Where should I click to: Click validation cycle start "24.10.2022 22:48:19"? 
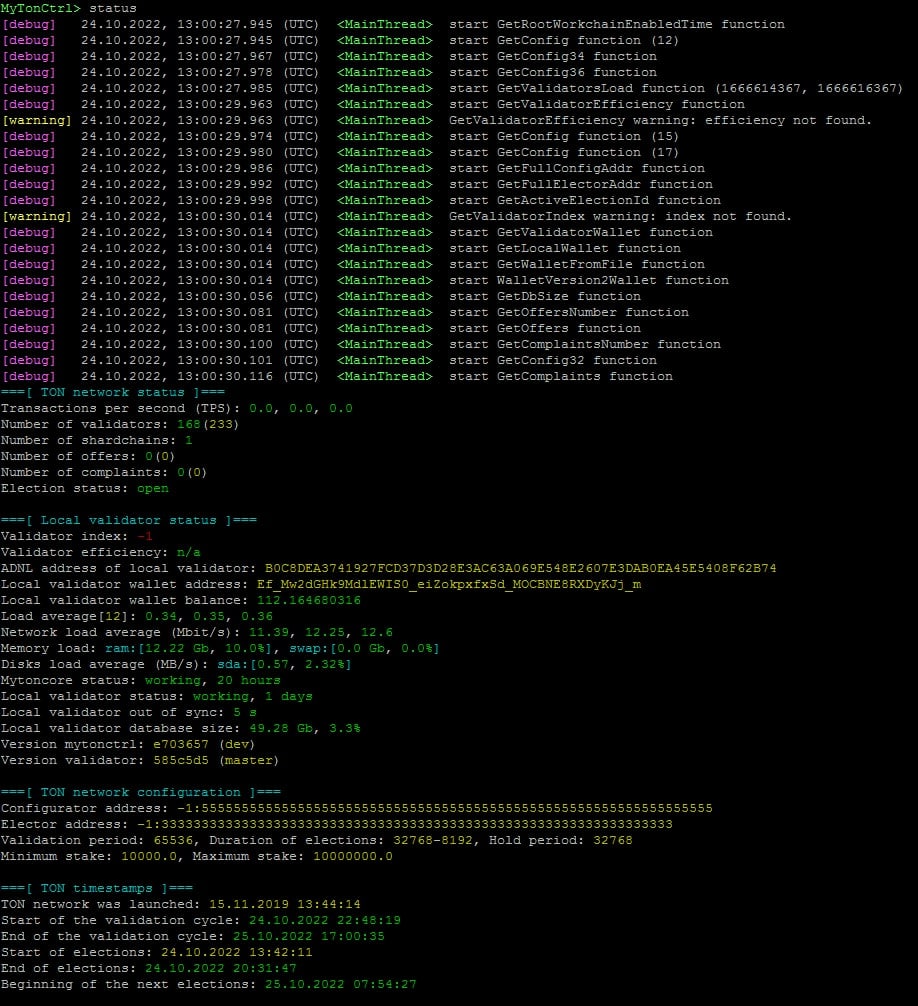pyautogui.click(x=325, y=921)
